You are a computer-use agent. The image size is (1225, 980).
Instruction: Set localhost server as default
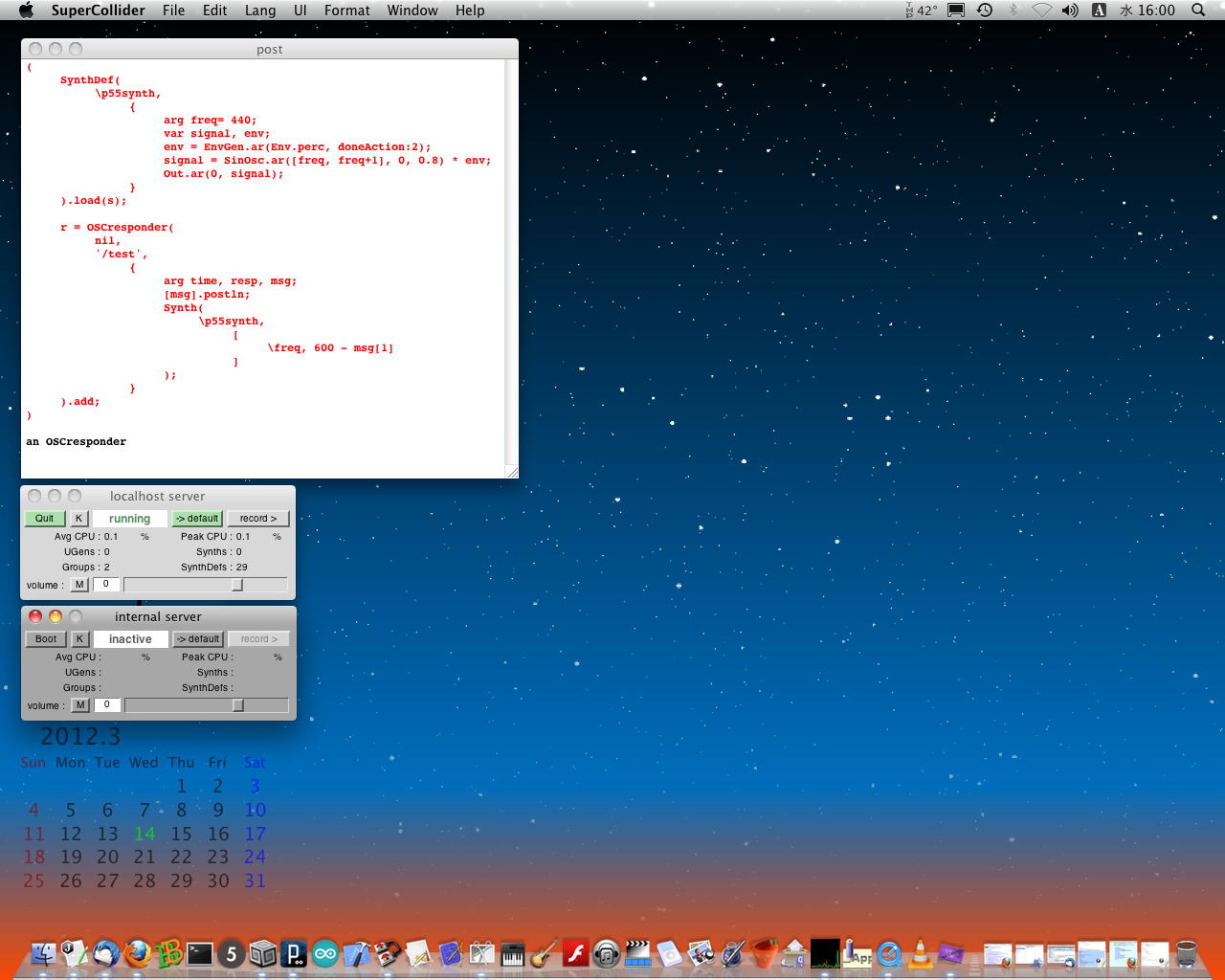coord(197,519)
